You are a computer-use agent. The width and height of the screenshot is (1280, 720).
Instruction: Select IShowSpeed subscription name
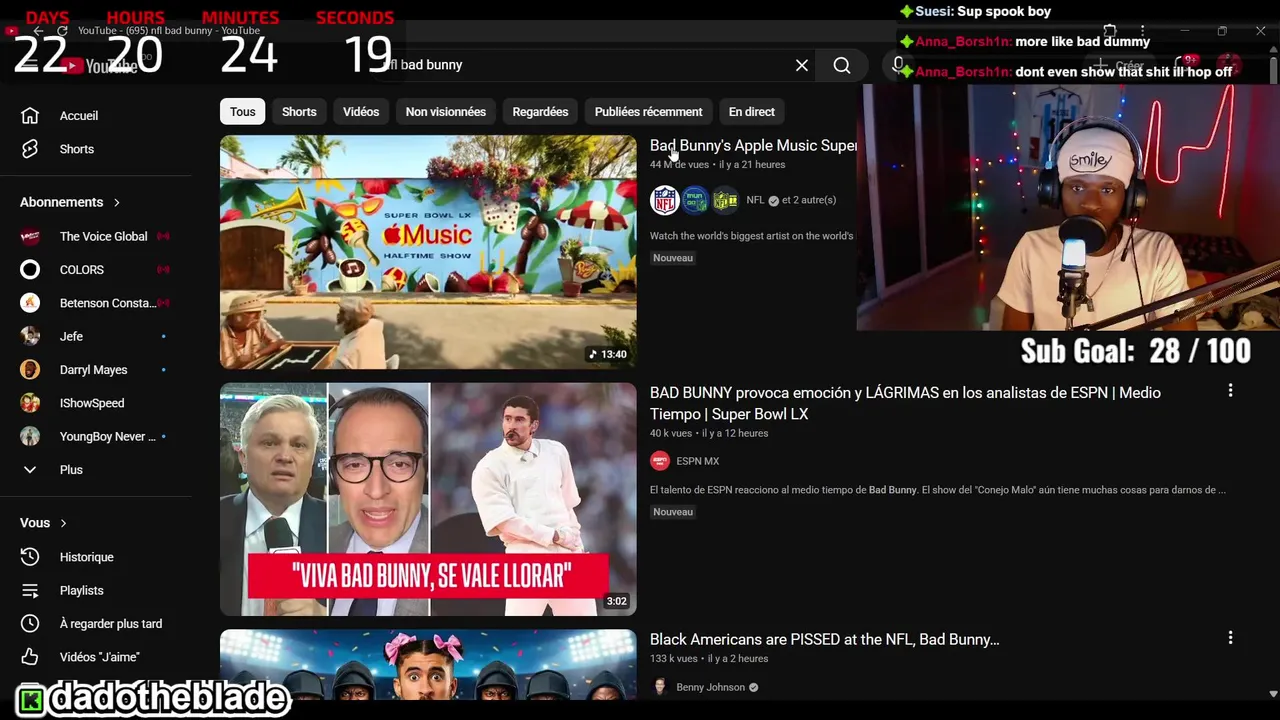pos(92,403)
